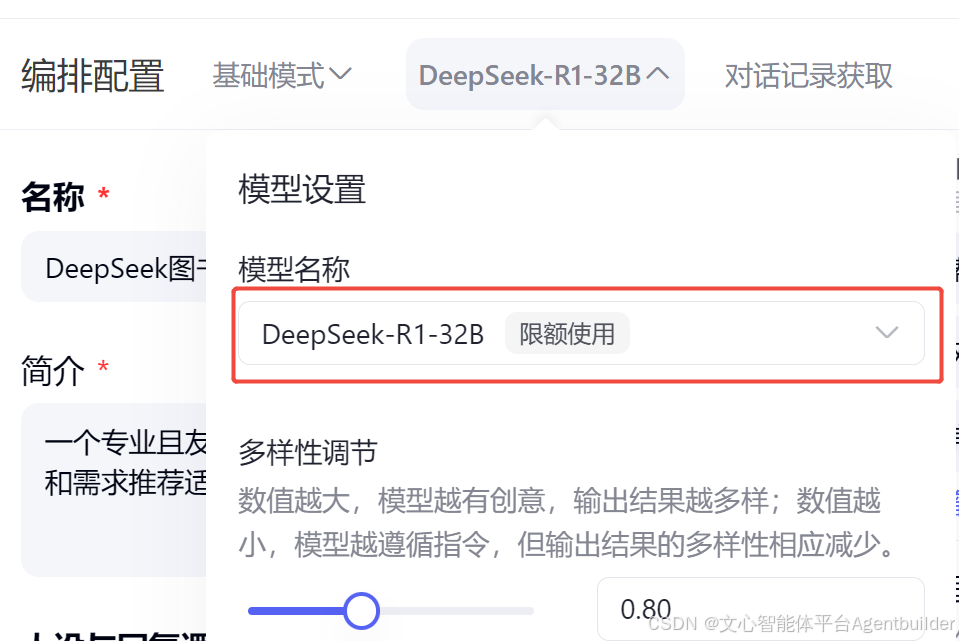This screenshot has height=641, width=959.
Task: Open the 模型名称 dropdown showing DeepSeek-R1-32B
Action: pyautogui.click(x=581, y=333)
